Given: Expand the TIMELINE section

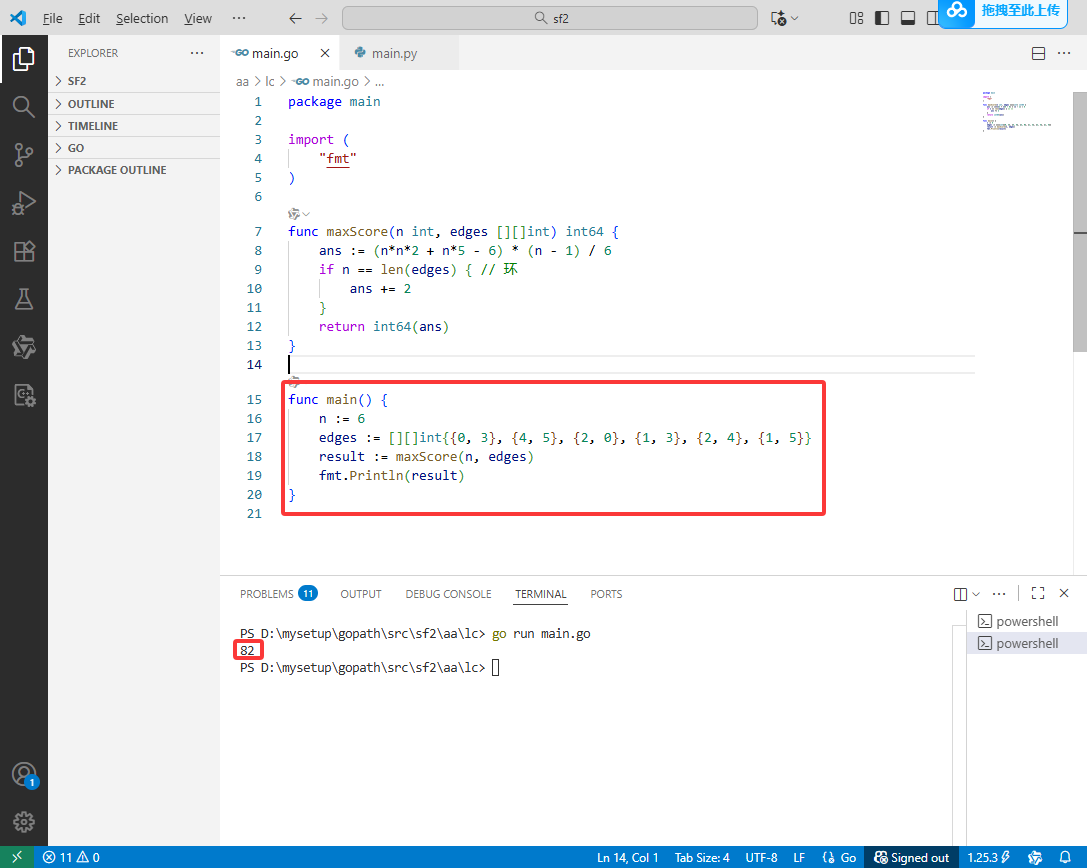Looking at the screenshot, I should point(134,126).
